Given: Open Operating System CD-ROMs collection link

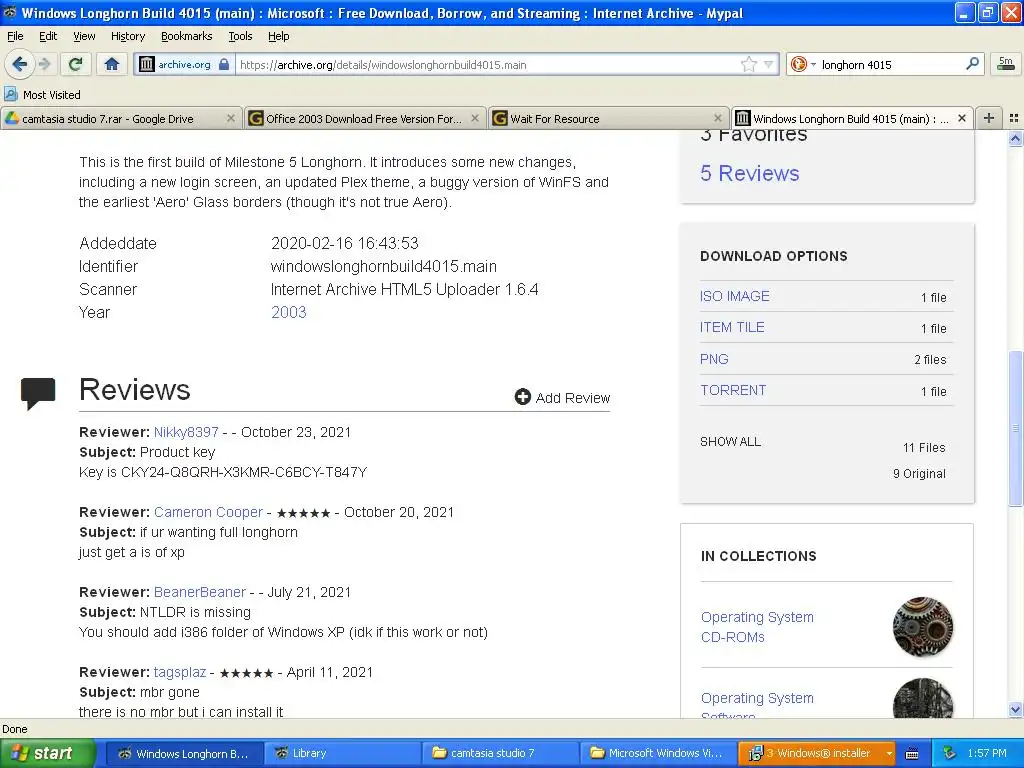Looking at the screenshot, I should tap(757, 627).
